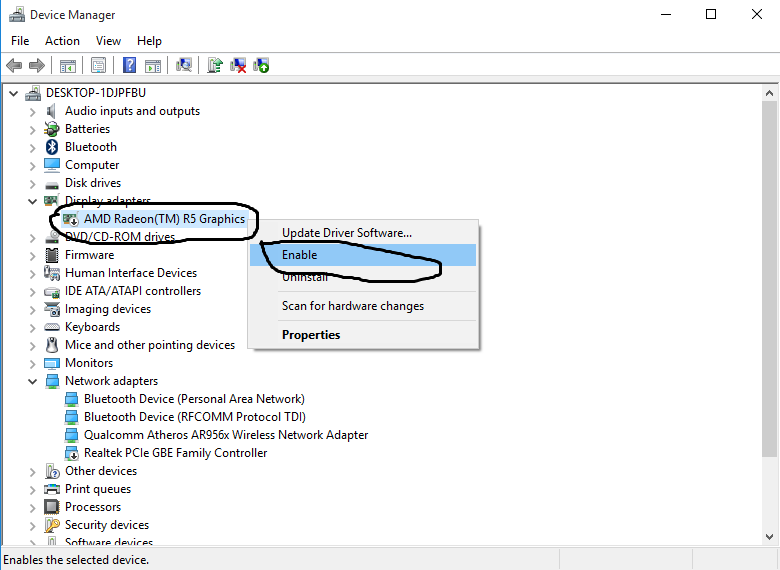The image size is (780, 570).
Task: Click Show/Hide Console Tree toolbar icon
Action: [68, 65]
